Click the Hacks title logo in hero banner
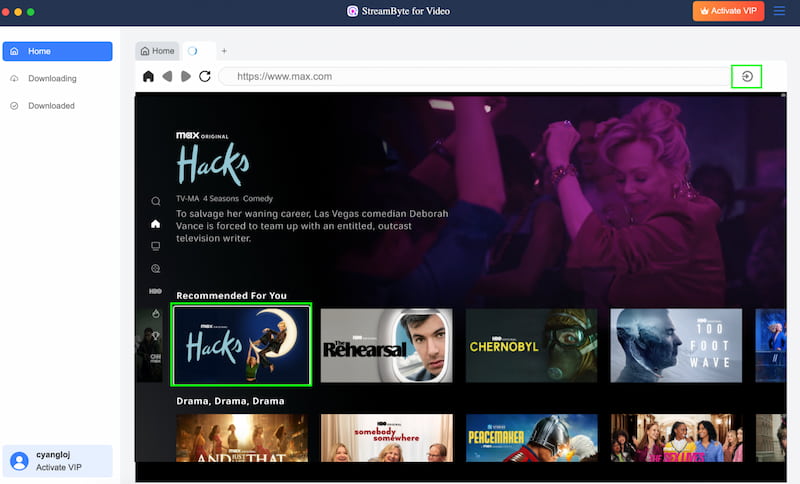 pyautogui.click(x=213, y=164)
